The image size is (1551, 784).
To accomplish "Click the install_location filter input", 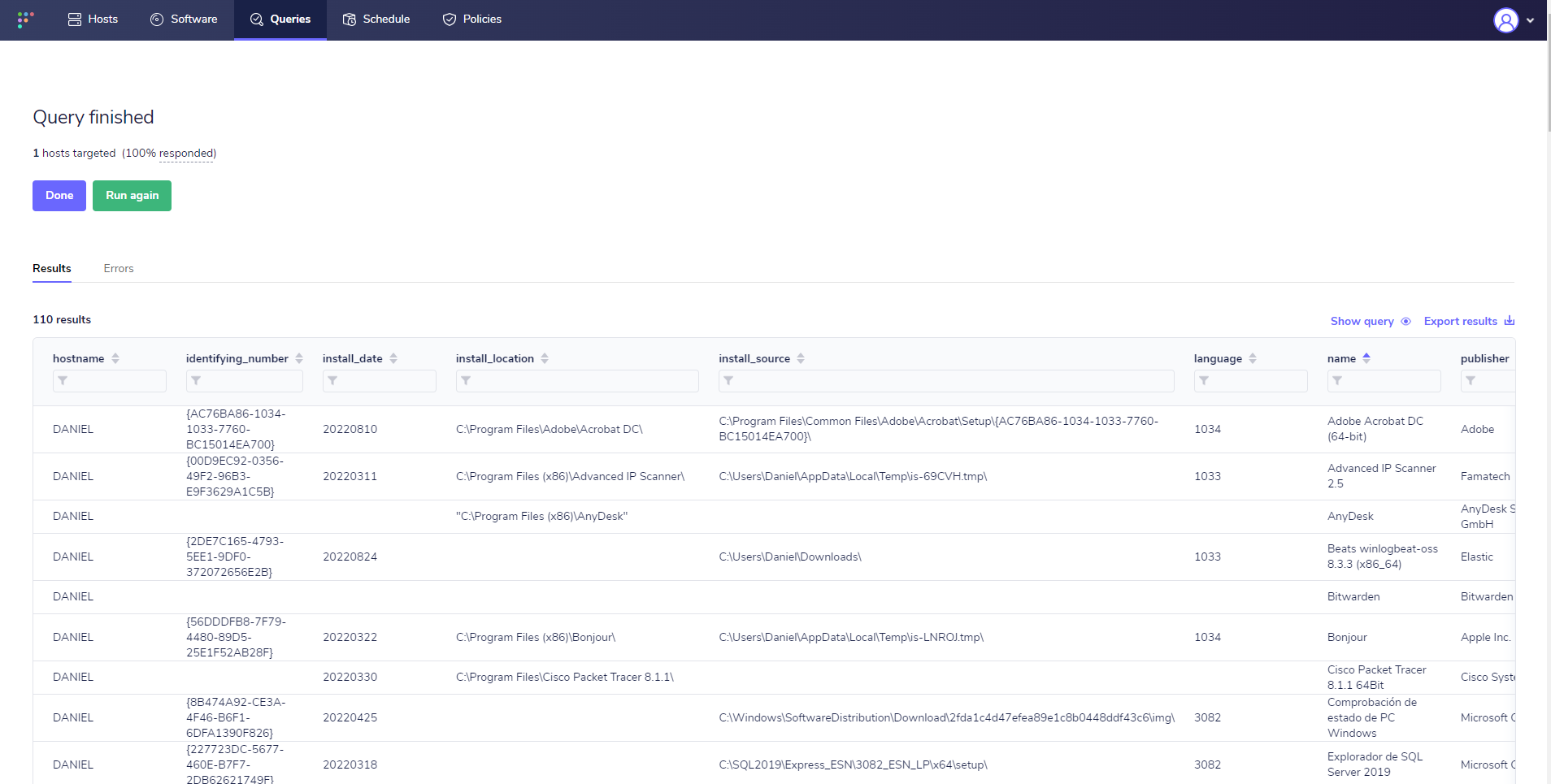I will (577, 380).
